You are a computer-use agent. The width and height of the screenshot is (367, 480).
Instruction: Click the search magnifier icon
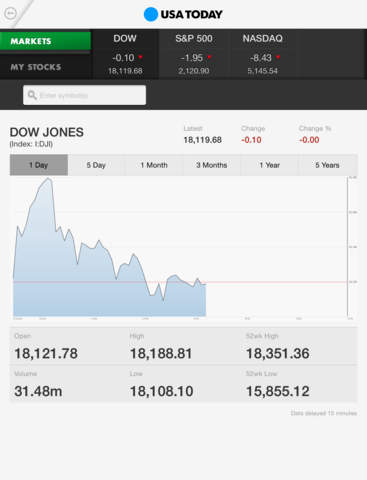32,95
